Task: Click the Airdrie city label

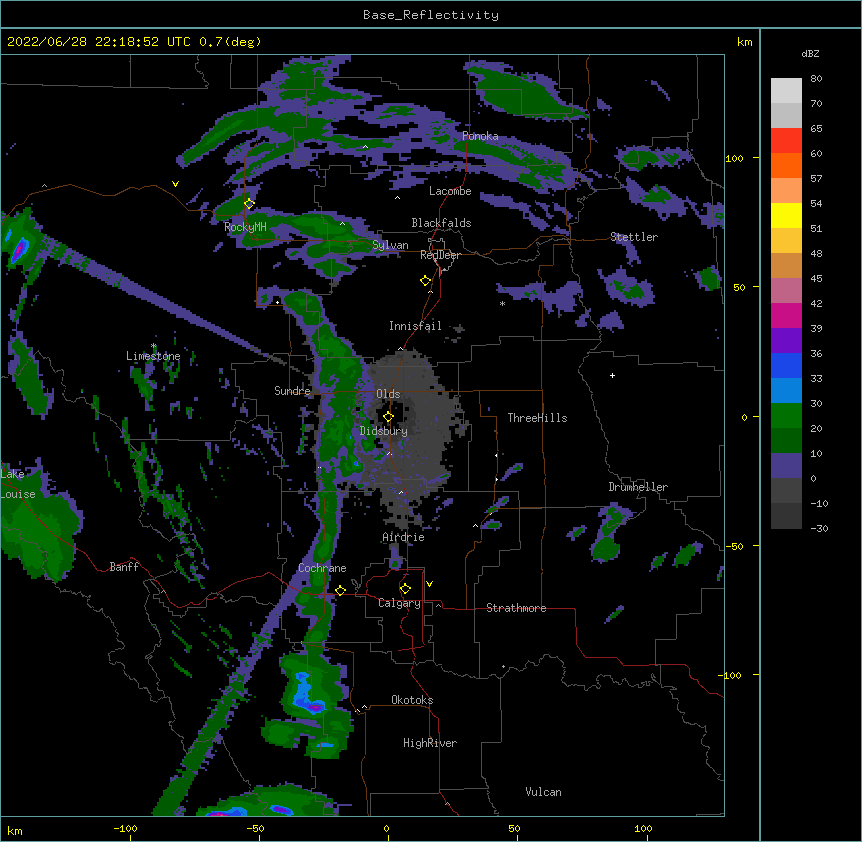Action: click(404, 537)
